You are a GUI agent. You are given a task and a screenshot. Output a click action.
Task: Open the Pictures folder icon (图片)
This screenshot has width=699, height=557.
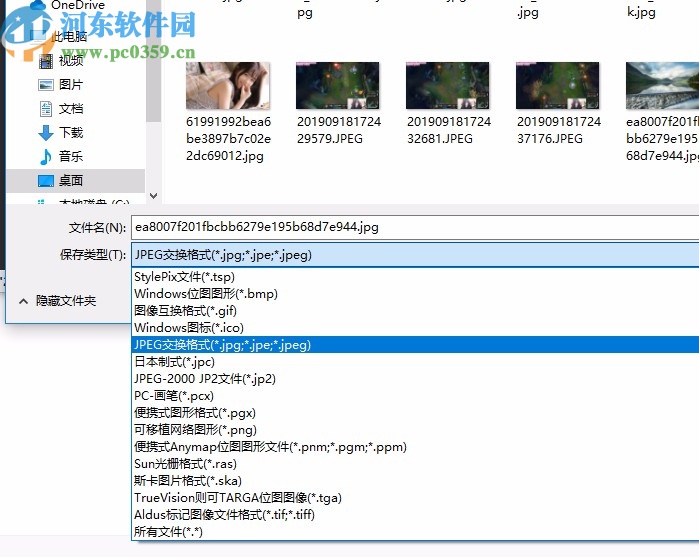(45, 85)
